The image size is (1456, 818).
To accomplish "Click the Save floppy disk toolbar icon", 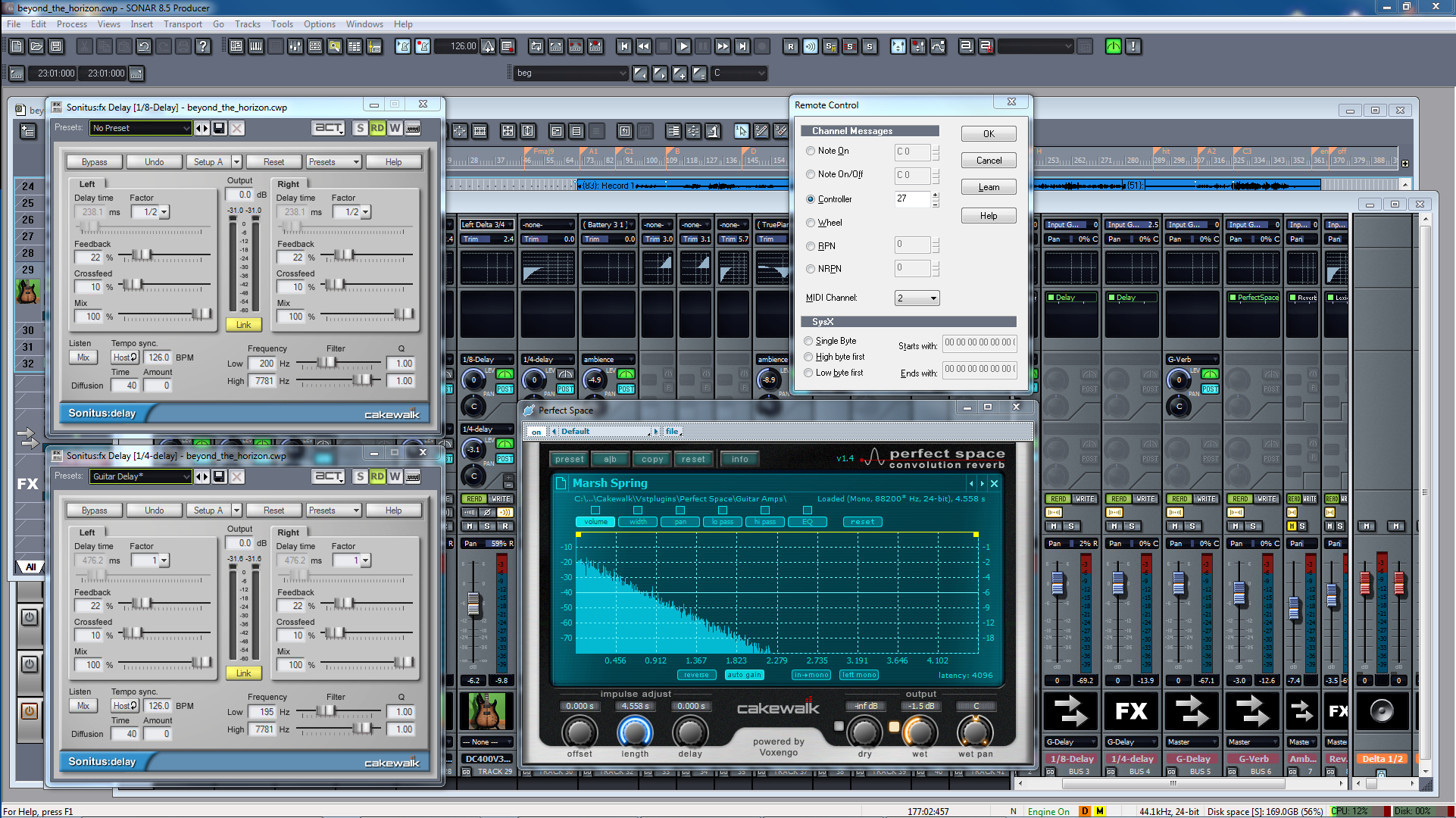I will point(56,46).
